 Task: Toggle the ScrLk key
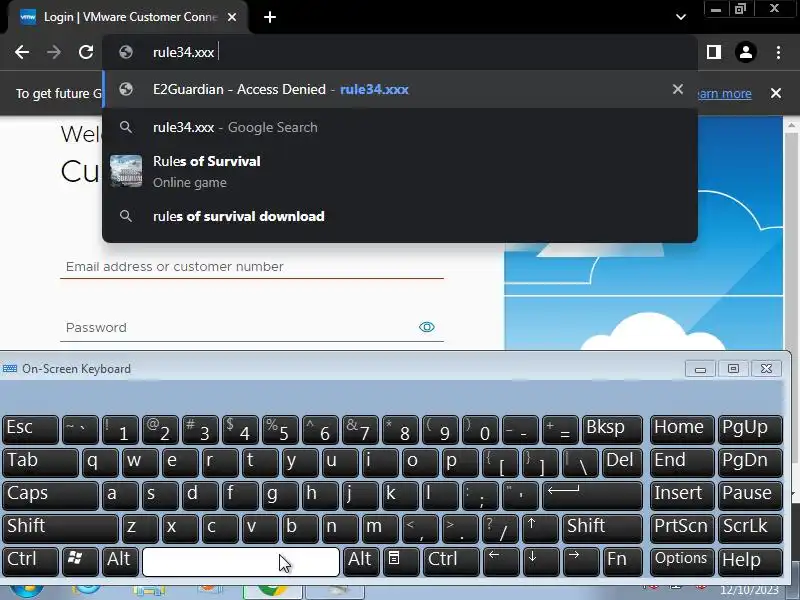pyautogui.click(x=749, y=528)
